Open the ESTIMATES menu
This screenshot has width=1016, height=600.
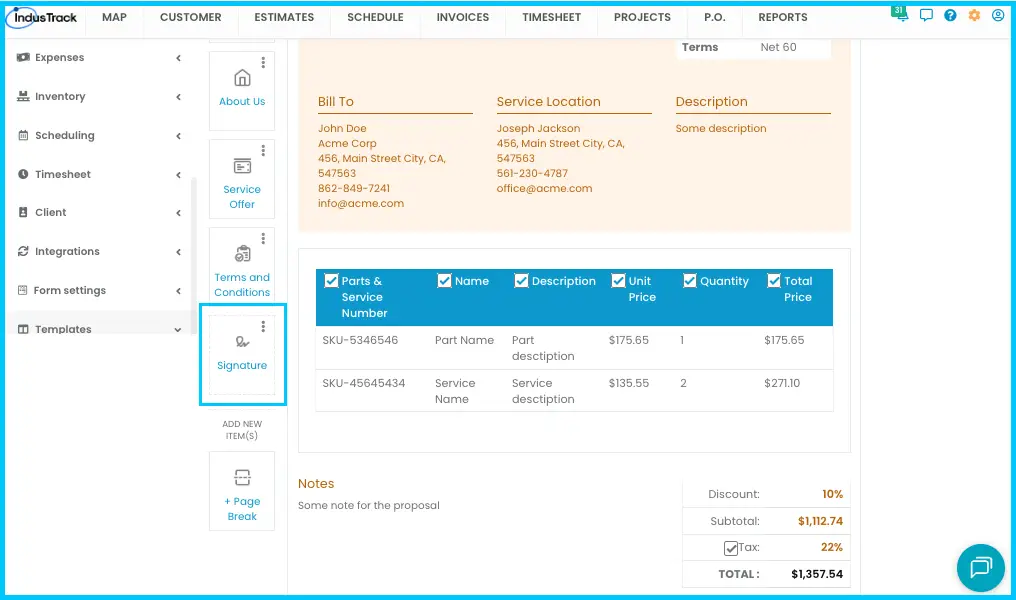pyautogui.click(x=284, y=17)
